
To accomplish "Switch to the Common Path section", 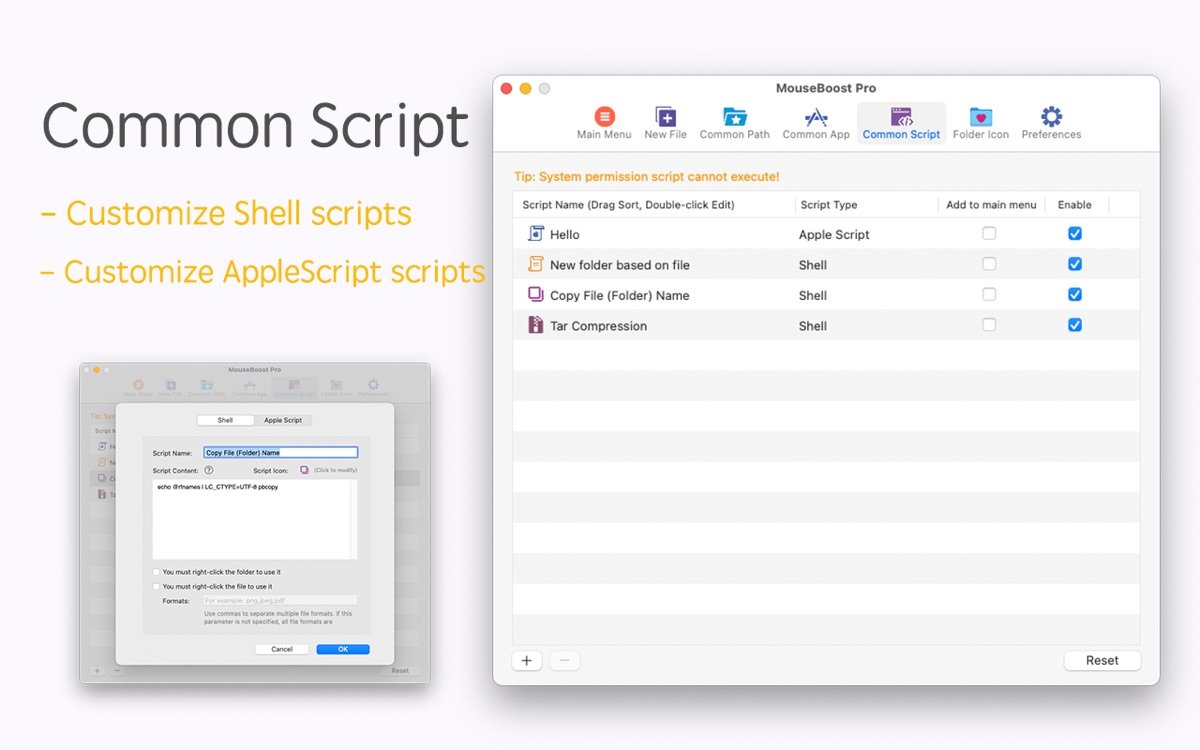I will pos(734,117).
